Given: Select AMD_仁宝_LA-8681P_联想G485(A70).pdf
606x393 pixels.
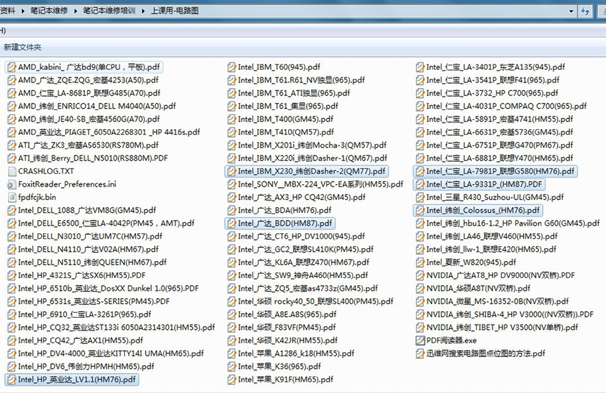Looking at the screenshot, I should click(x=89, y=93).
